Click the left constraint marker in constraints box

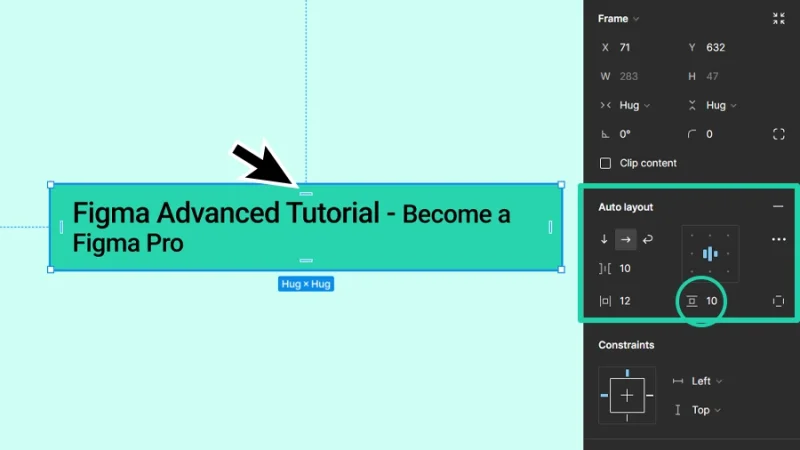coord(604,395)
